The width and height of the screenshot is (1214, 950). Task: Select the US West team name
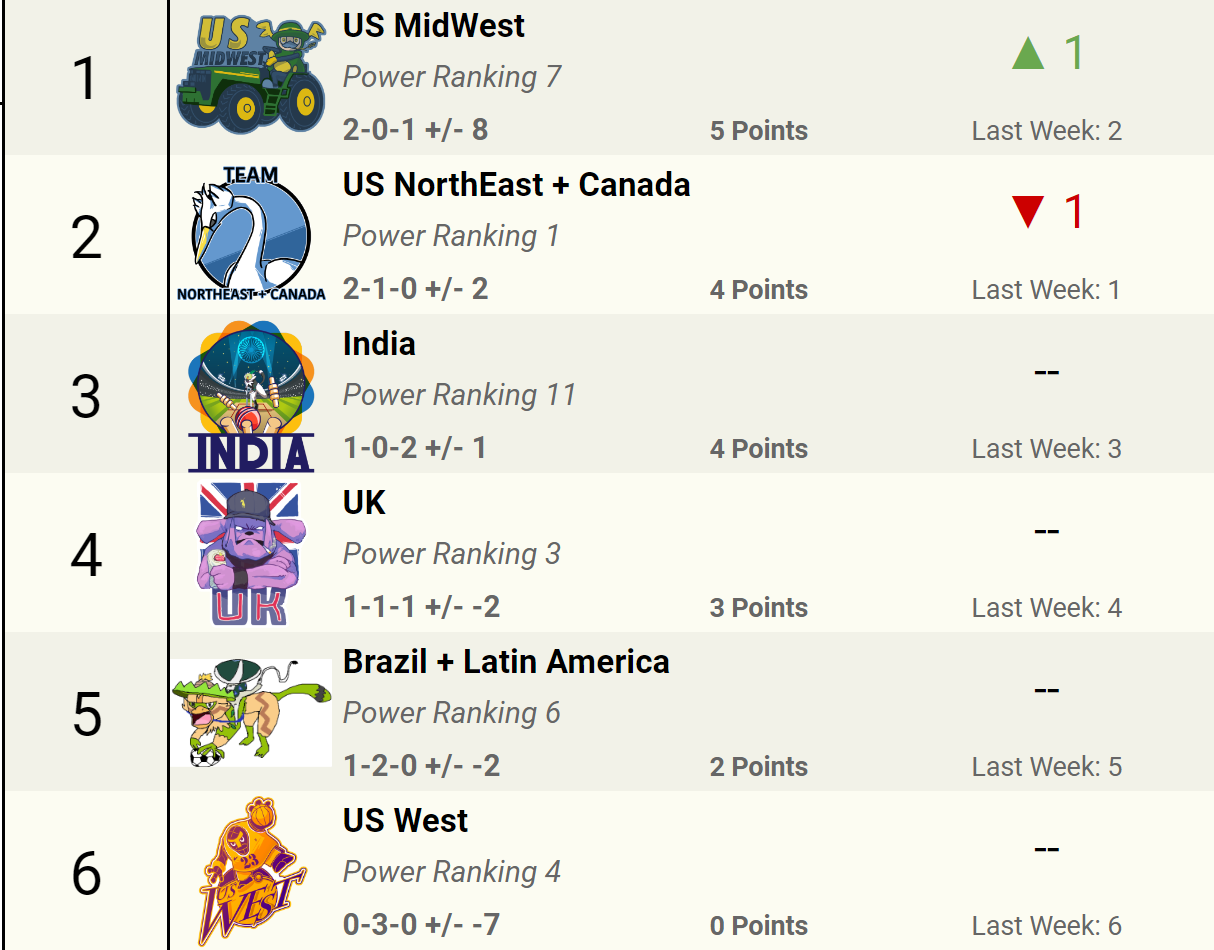(405, 821)
